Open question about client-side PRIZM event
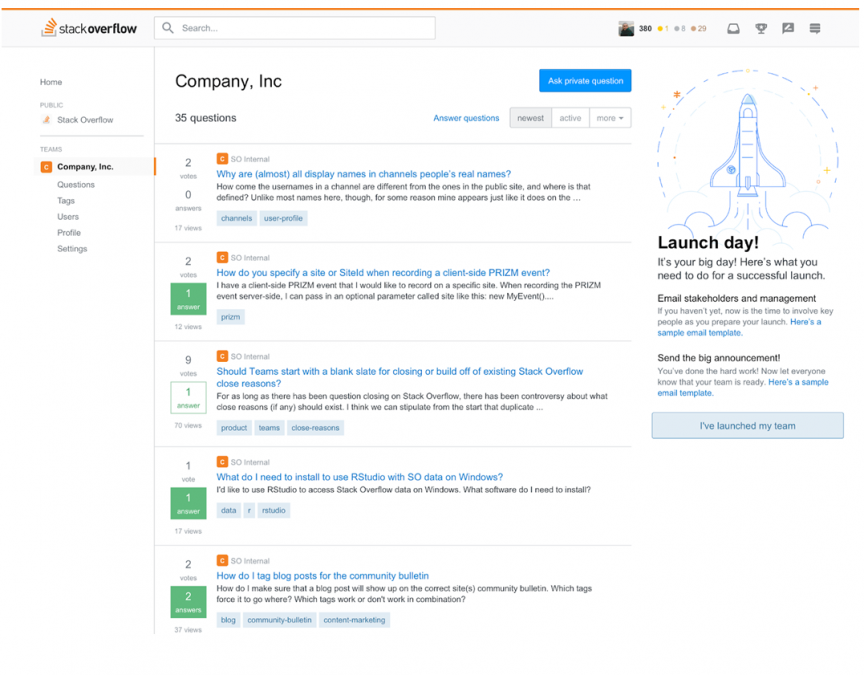The height and width of the screenshot is (675, 864). click(x=383, y=272)
